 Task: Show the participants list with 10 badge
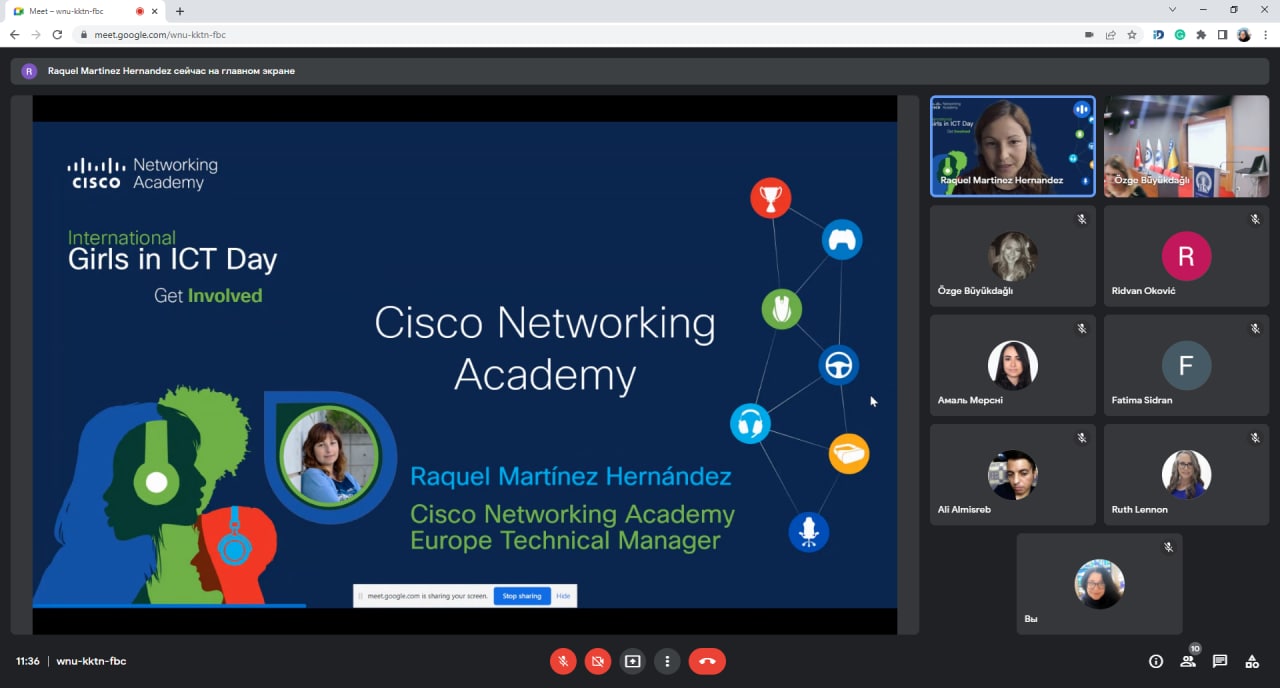1188,661
